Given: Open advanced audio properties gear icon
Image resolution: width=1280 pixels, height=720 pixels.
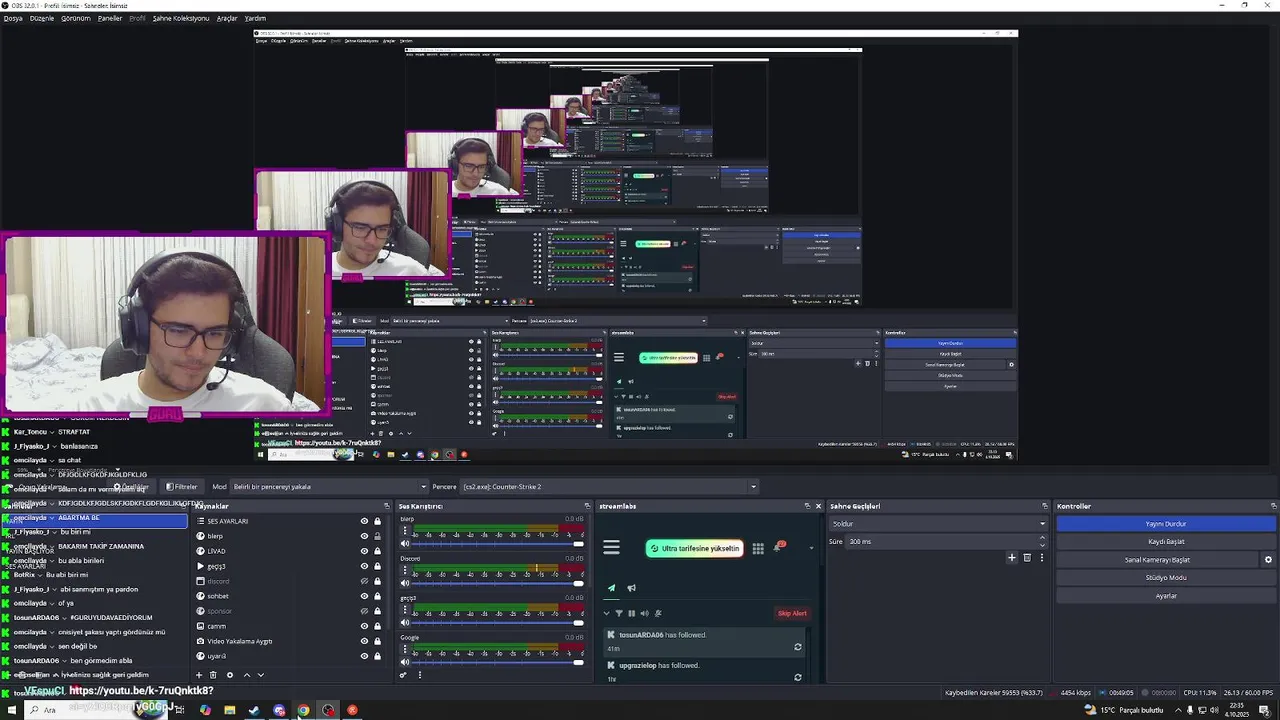Looking at the screenshot, I should click(x=403, y=675).
